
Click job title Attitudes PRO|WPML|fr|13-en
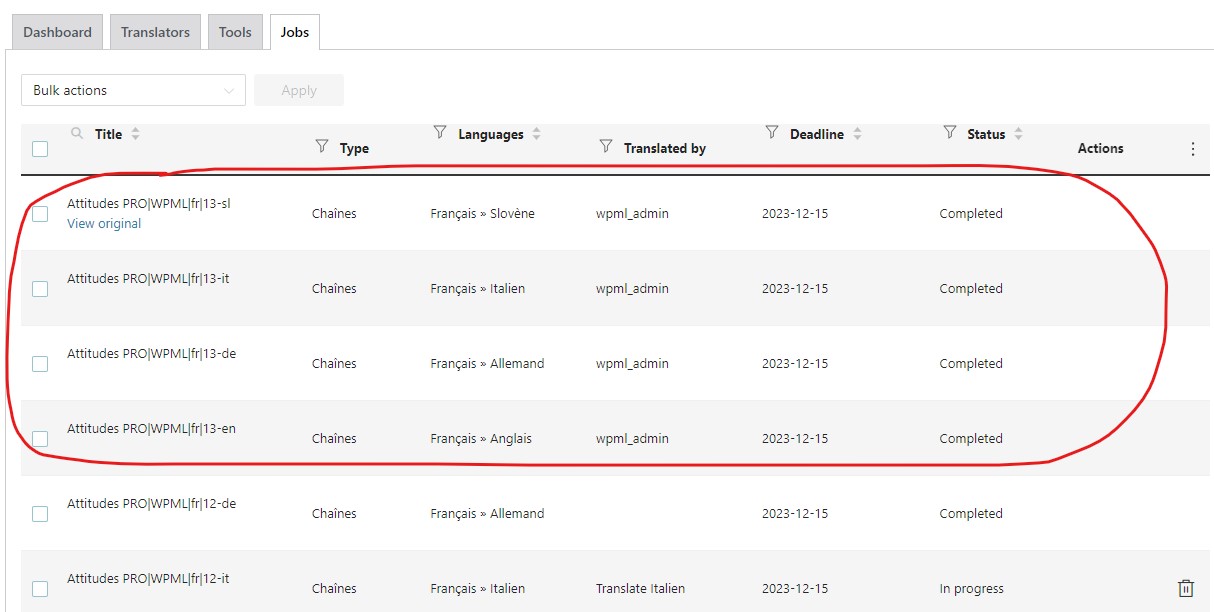[151, 429]
